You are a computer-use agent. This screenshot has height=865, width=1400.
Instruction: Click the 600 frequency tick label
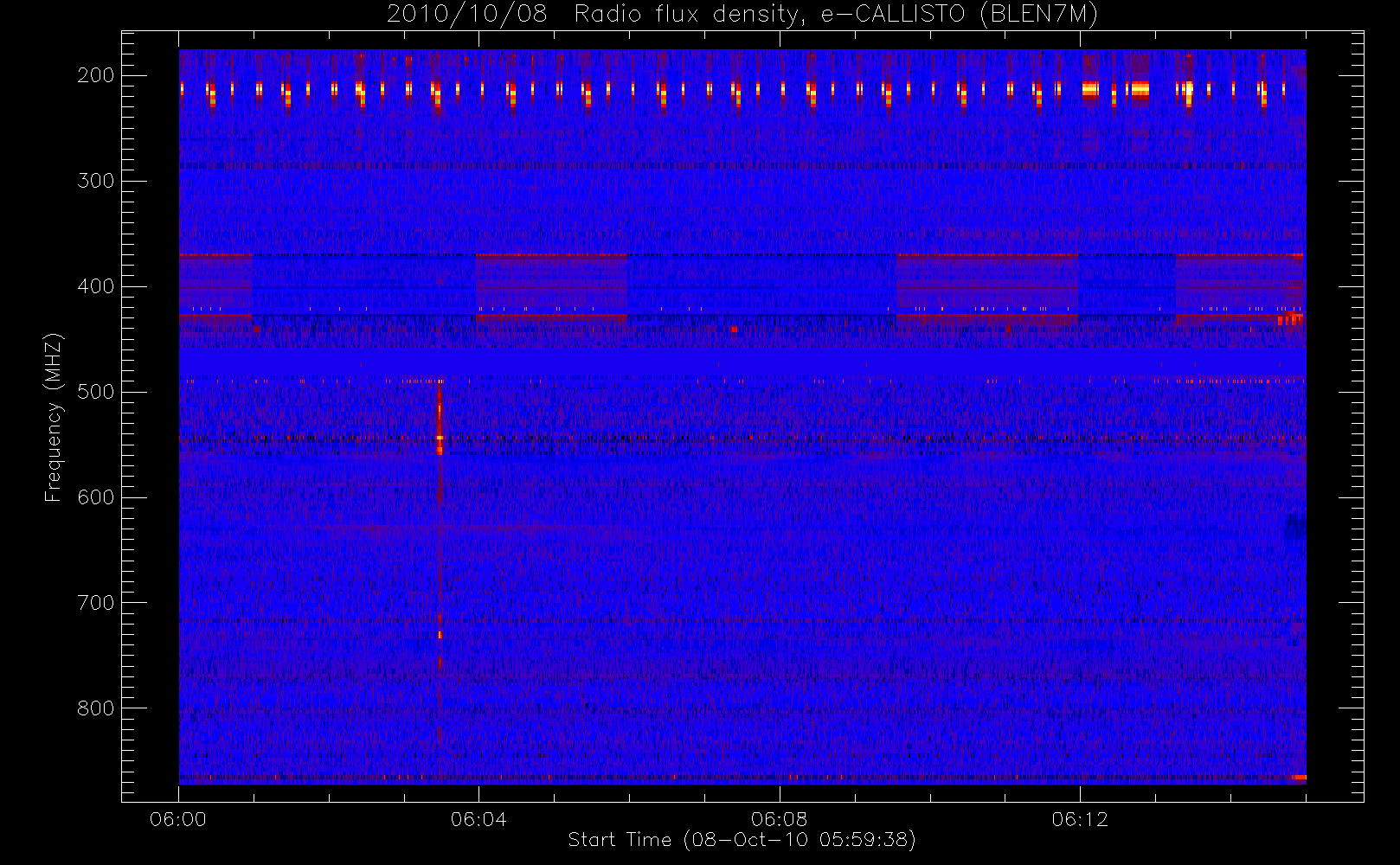point(96,497)
